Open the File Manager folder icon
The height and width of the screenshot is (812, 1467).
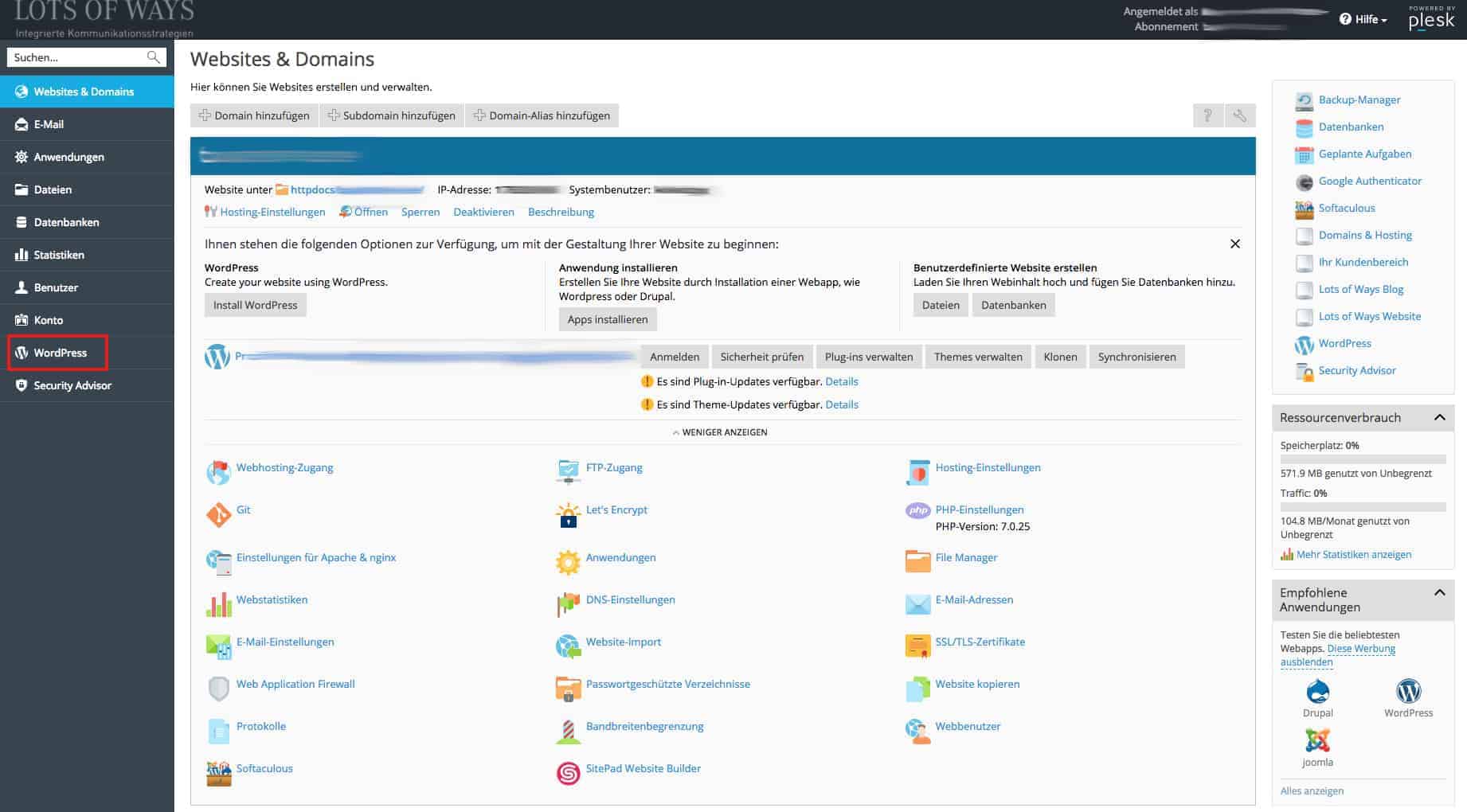click(x=917, y=561)
